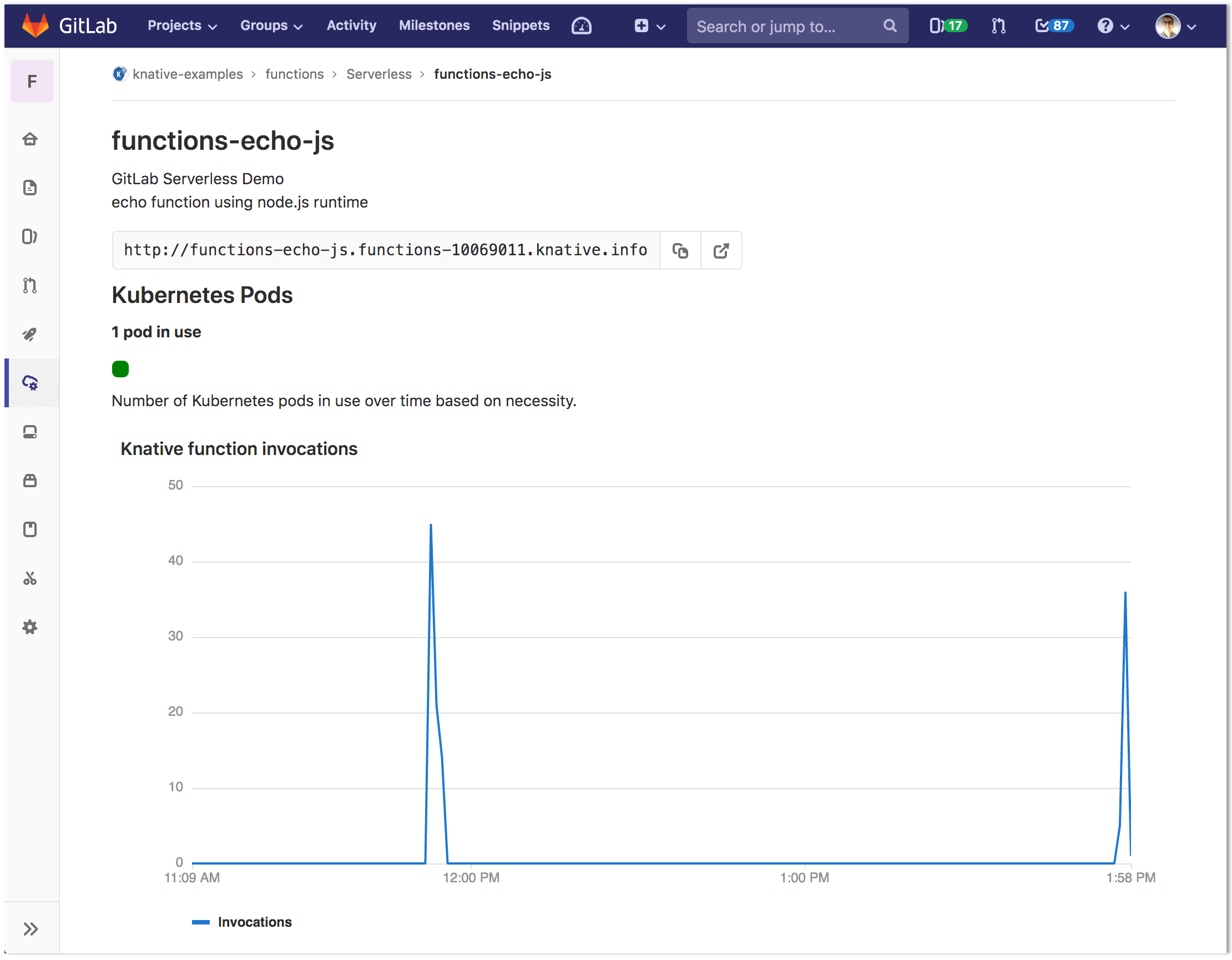Image resolution: width=1232 pixels, height=960 pixels.
Task: Click the Groups dropdown in top navigation
Action: 272,25
